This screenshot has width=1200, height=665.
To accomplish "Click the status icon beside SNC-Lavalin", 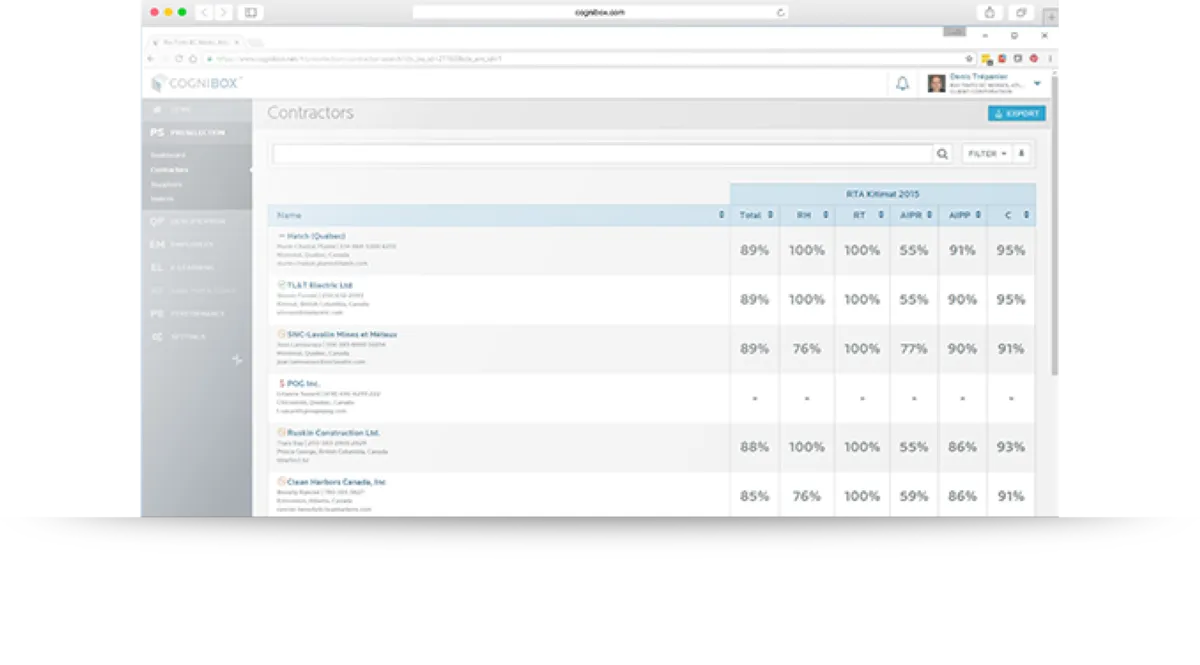I will pos(281,334).
